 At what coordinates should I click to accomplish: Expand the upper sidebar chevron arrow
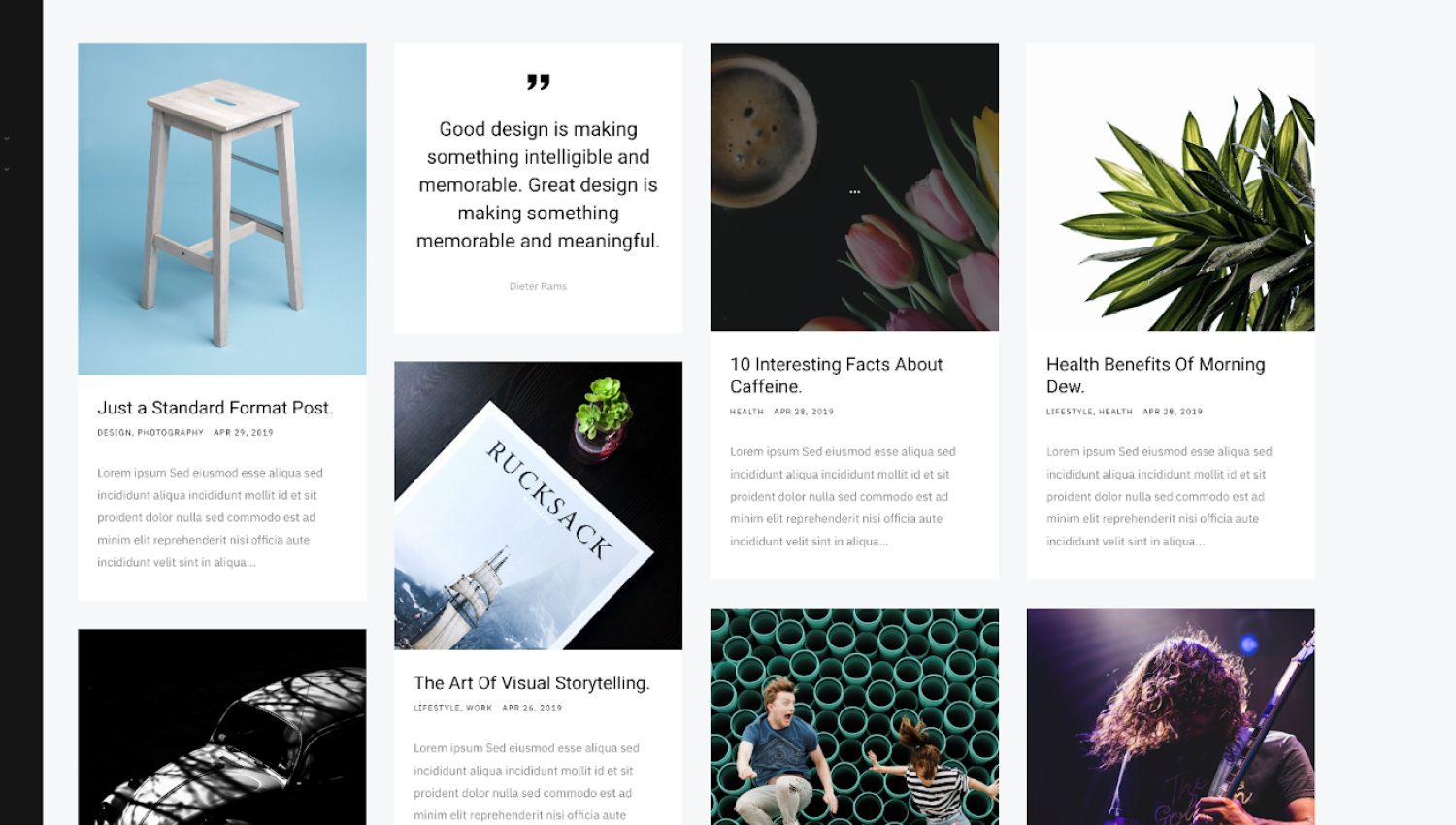point(7,138)
